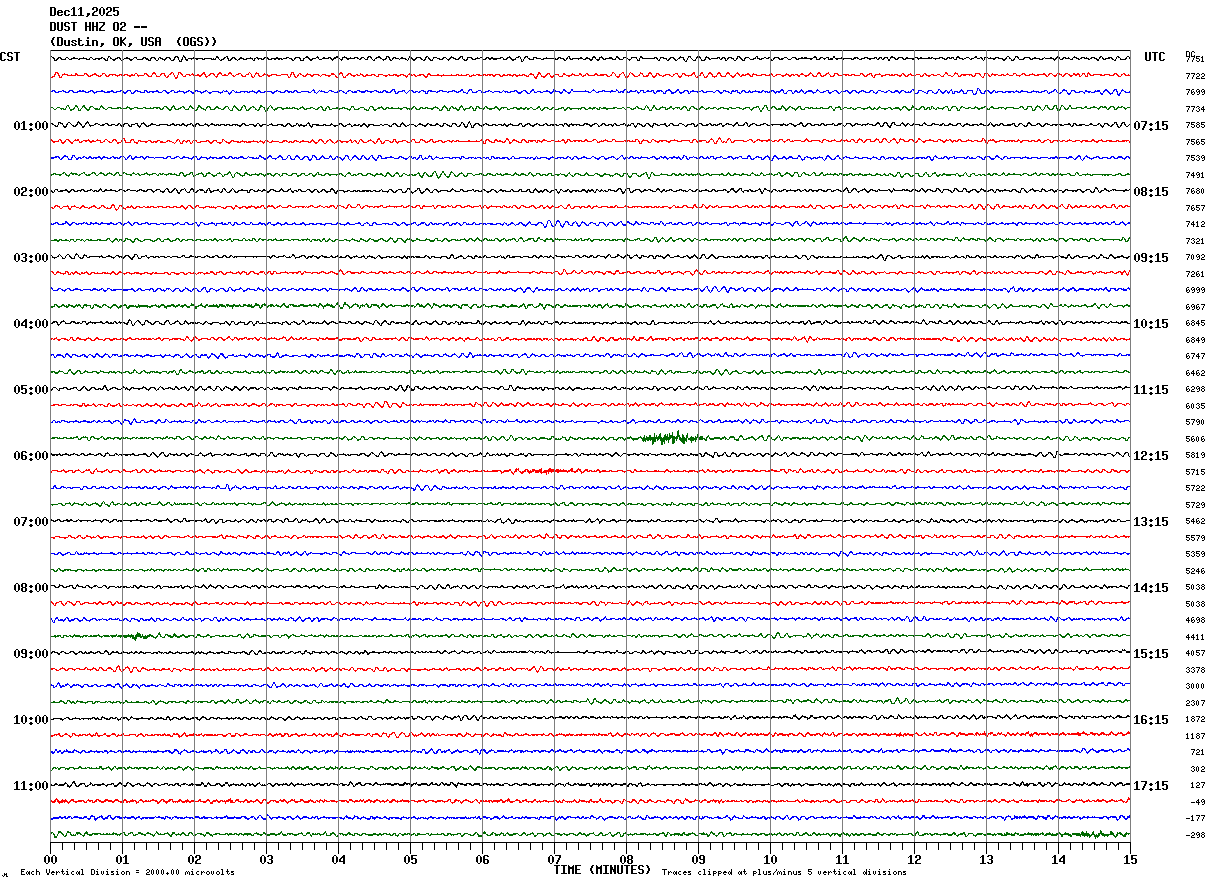
Task: Click the 7412 DC offset value
Action: pyautogui.click(x=1195, y=224)
